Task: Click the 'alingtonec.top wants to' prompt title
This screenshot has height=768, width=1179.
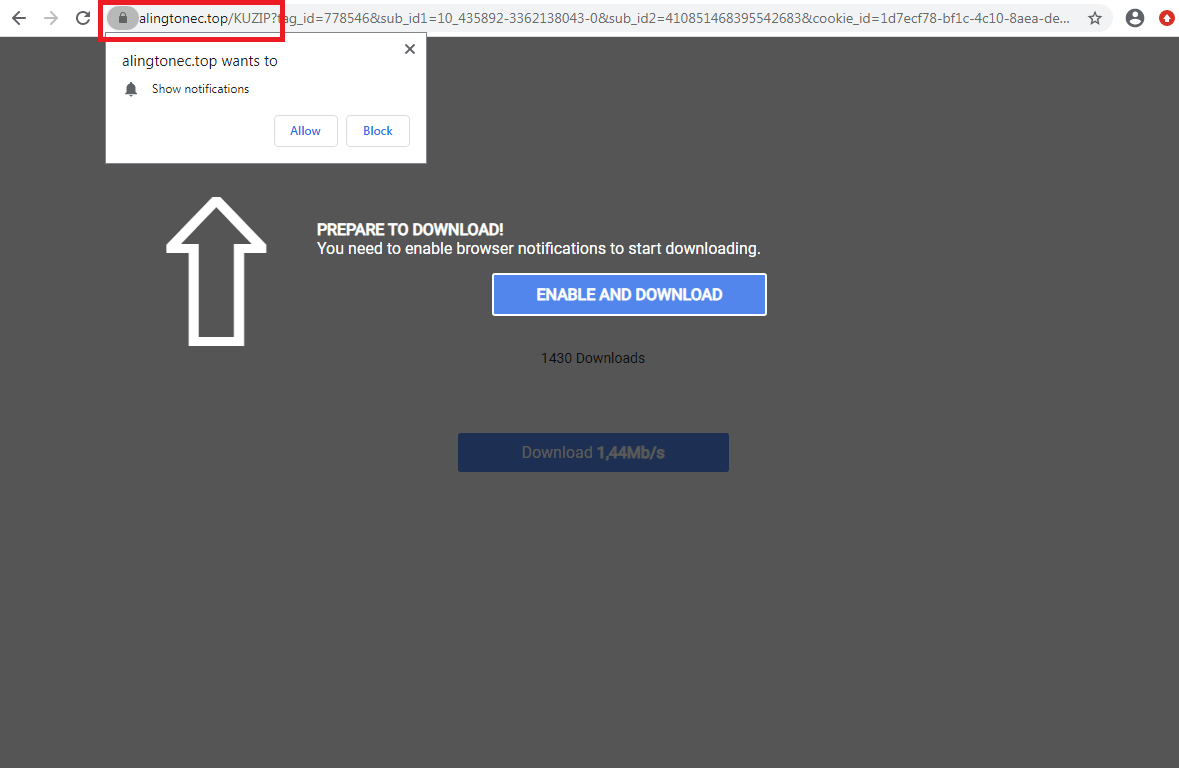Action: [x=200, y=61]
